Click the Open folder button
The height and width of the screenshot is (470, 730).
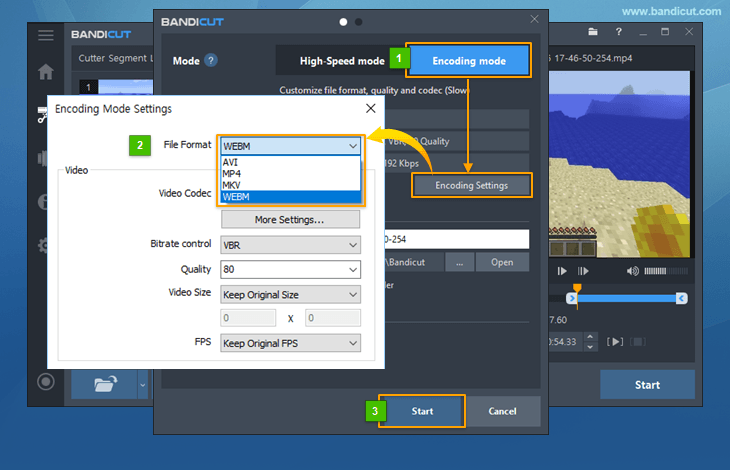(502, 262)
